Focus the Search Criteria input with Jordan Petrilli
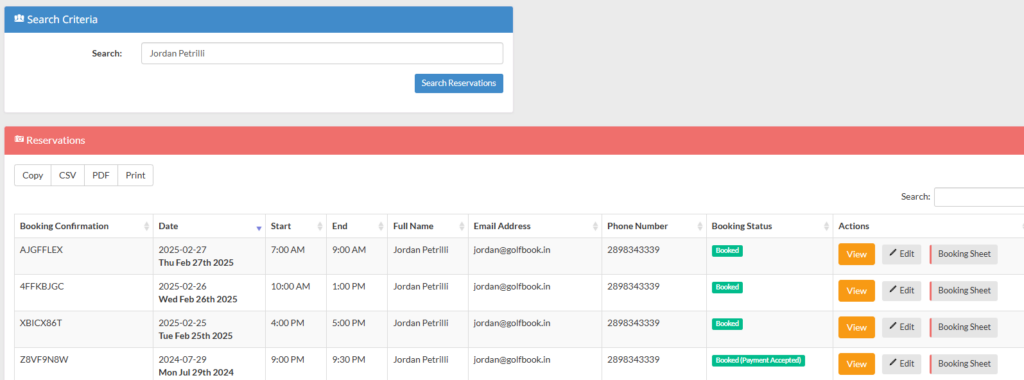 pyautogui.click(x=322, y=54)
